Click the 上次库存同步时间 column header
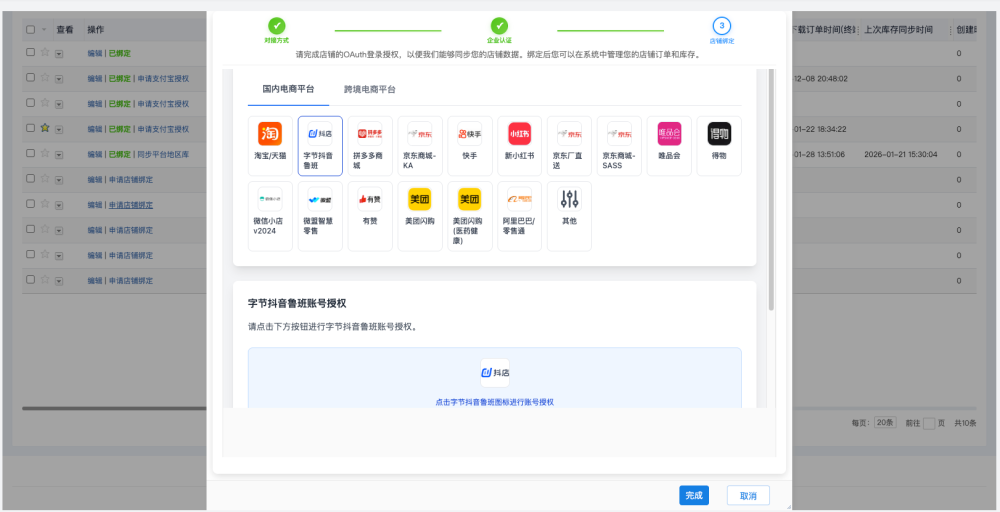 point(898,29)
